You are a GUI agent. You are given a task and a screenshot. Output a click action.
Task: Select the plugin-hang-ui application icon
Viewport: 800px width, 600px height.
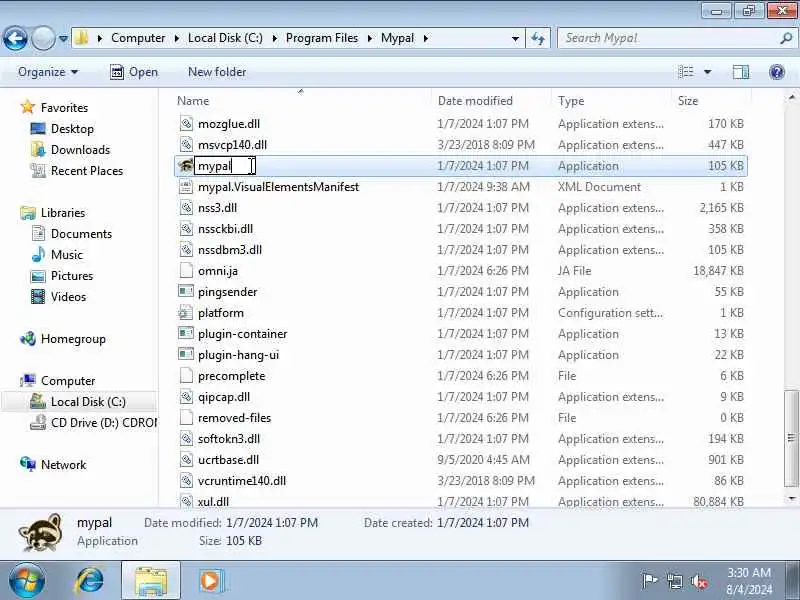coord(186,355)
